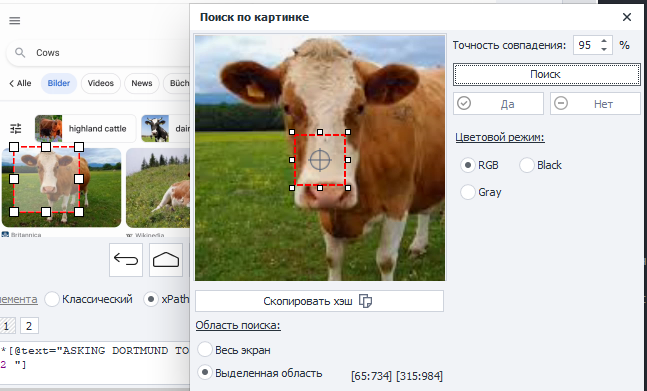
Task: Click the Нет button
Action: pyautogui.click(x=595, y=104)
